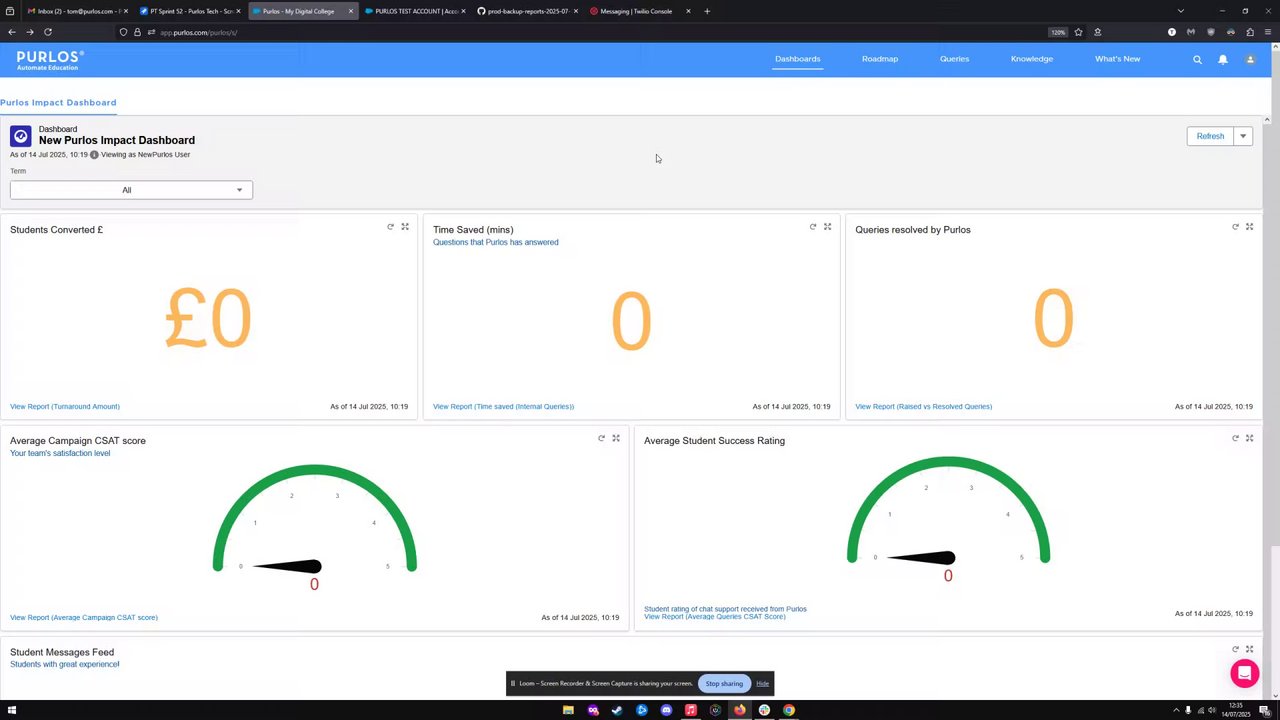This screenshot has height=720, width=1280.
Task: Click the info icon next to Viewing as
Action: tap(94, 155)
